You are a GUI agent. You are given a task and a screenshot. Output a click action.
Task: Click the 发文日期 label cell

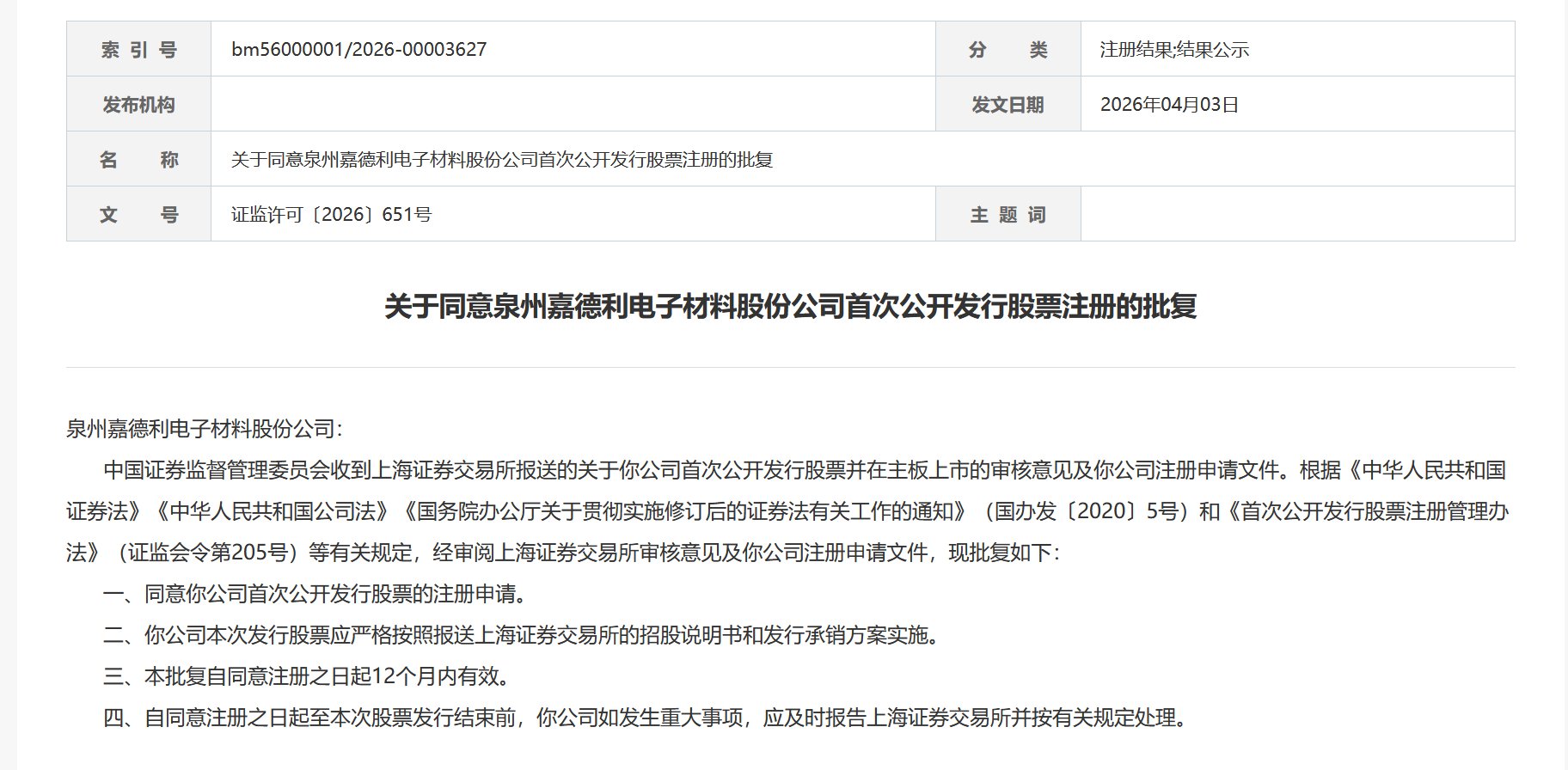coord(1008,105)
